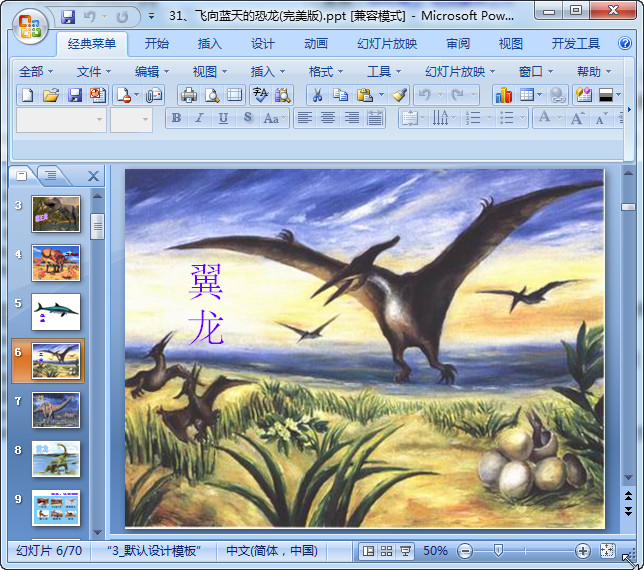
Task: Switch to Slide Sorter view
Action: coord(386,551)
